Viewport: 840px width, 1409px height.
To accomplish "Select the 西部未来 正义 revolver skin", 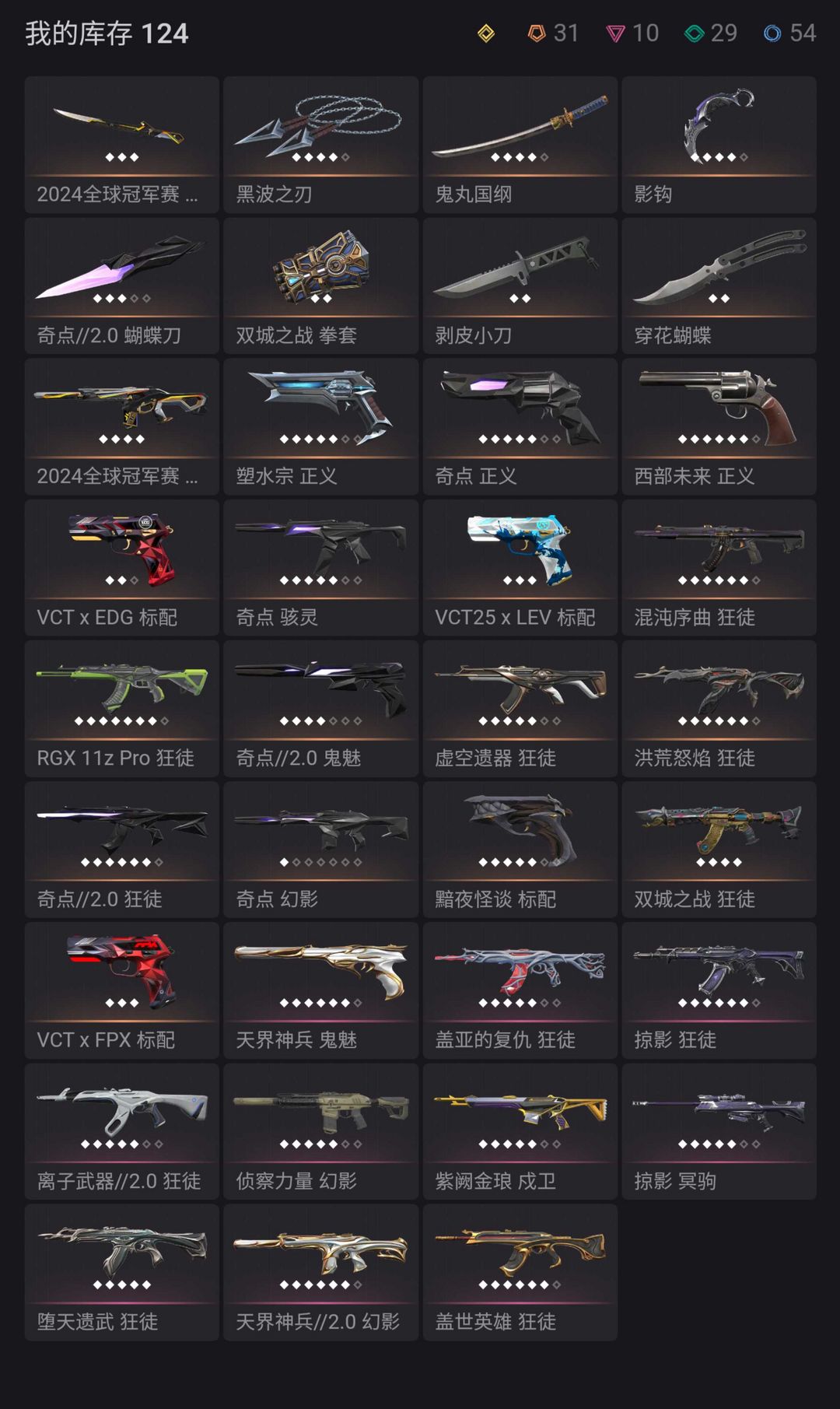I will point(719,426).
